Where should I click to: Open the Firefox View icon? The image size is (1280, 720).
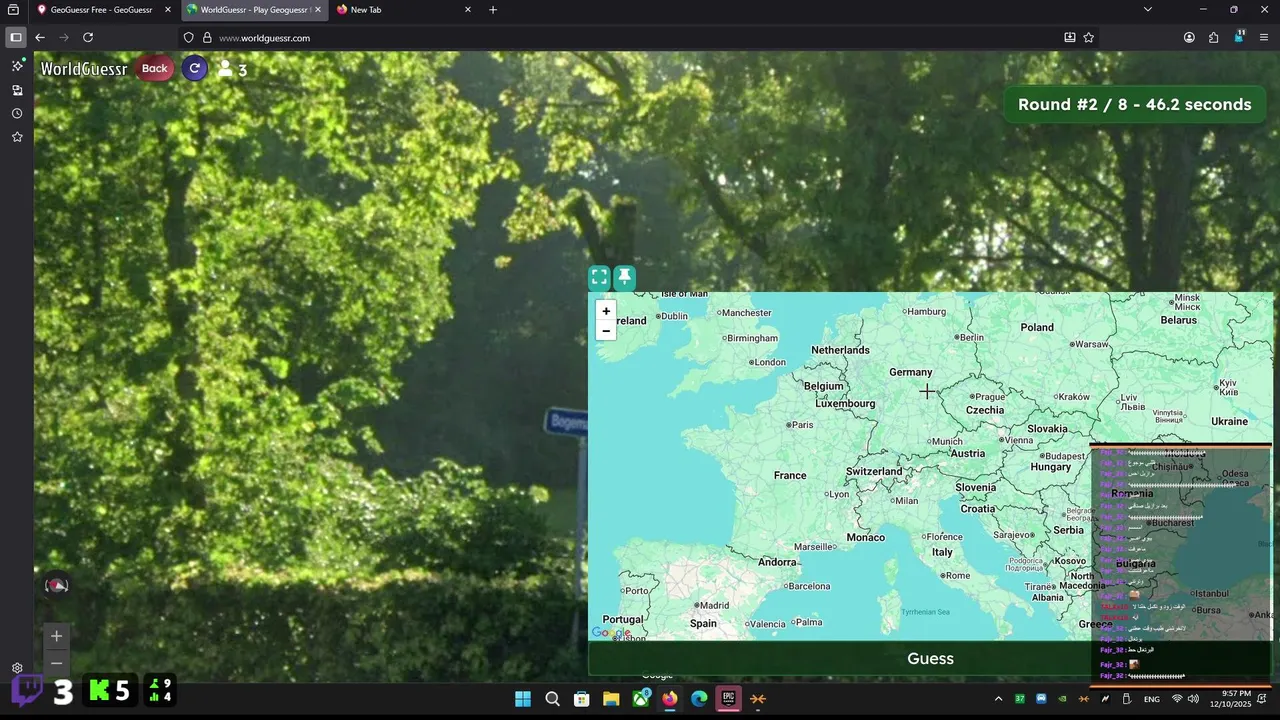point(13,10)
